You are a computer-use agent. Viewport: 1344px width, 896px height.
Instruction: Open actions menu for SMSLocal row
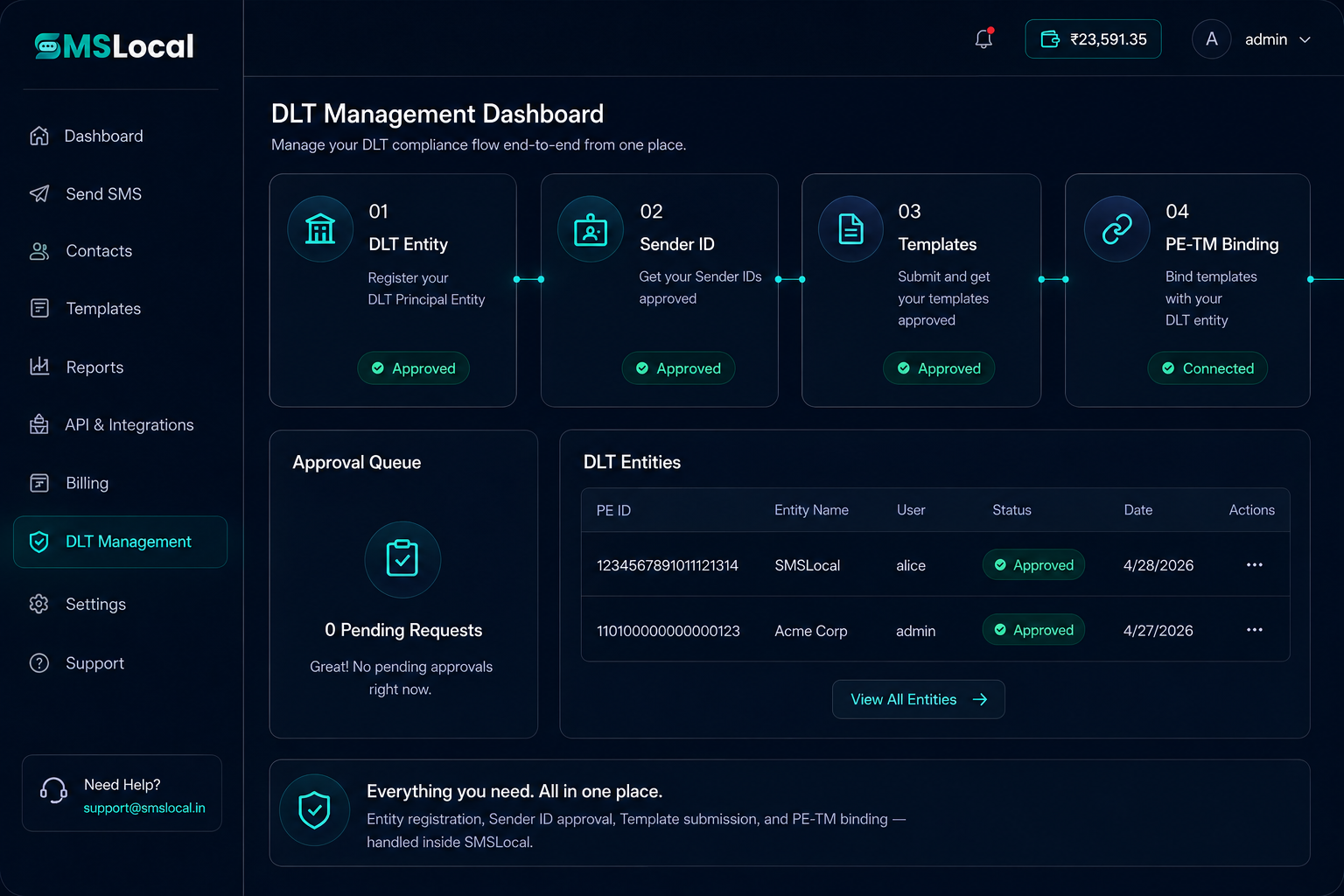tap(1254, 565)
